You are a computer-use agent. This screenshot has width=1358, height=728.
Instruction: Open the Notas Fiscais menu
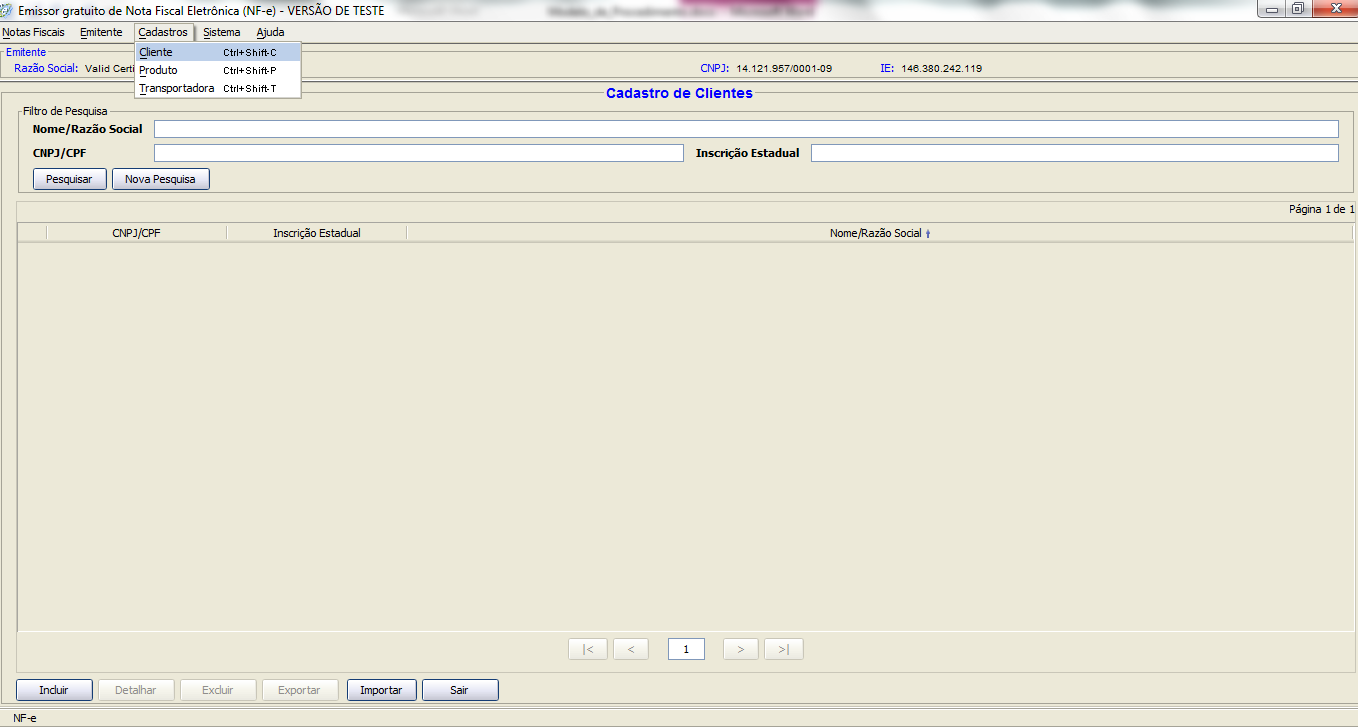click(x=33, y=32)
